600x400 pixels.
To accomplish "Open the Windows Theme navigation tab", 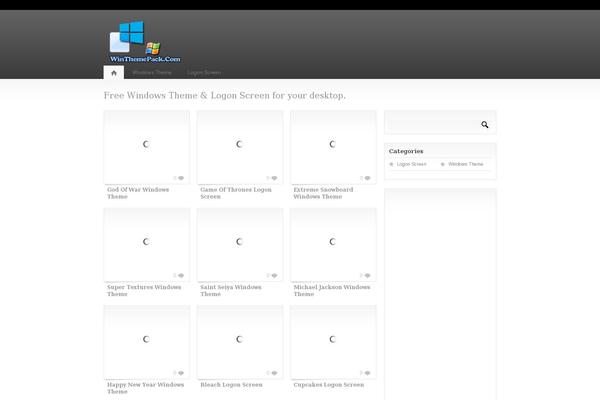I will pyautogui.click(x=152, y=72).
